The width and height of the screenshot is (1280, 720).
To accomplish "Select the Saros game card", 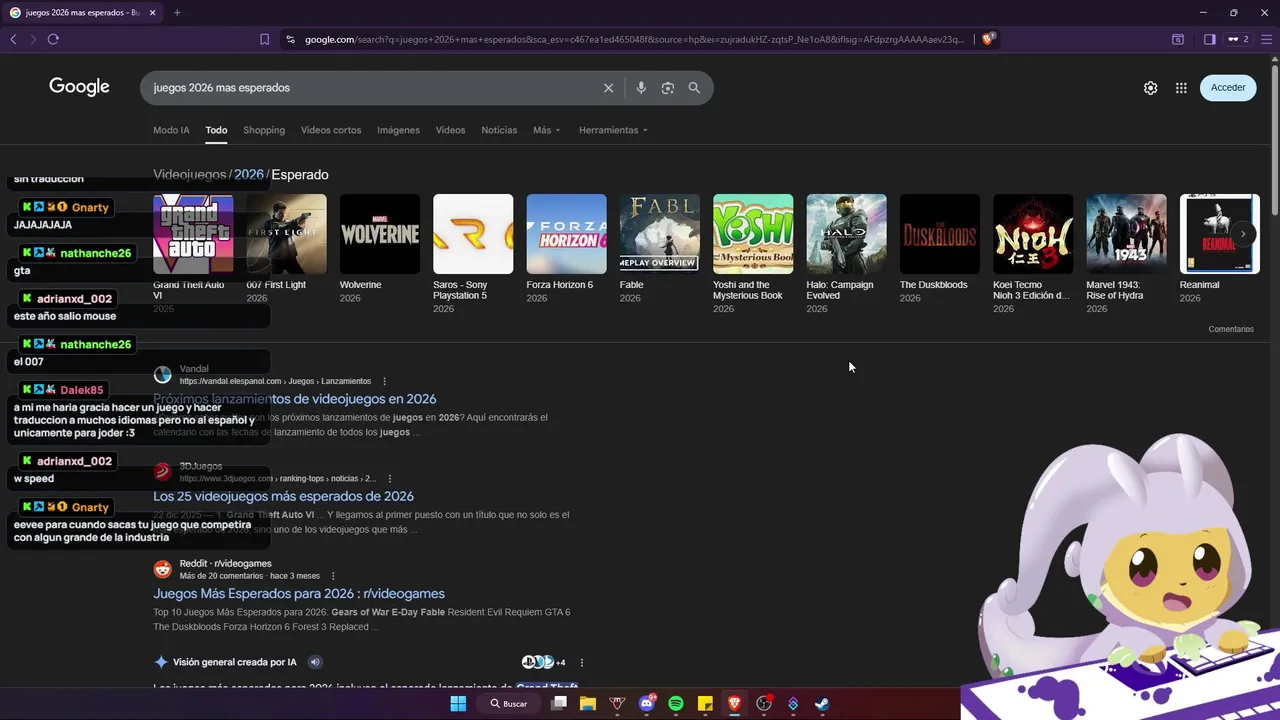I will click(473, 253).
